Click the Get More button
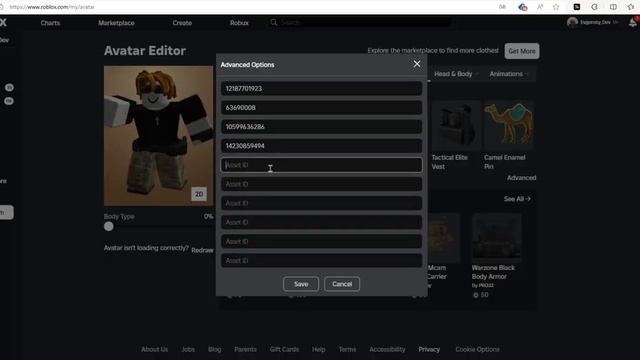Viewport: 640px width, 360px height. (x=522, y=51)
